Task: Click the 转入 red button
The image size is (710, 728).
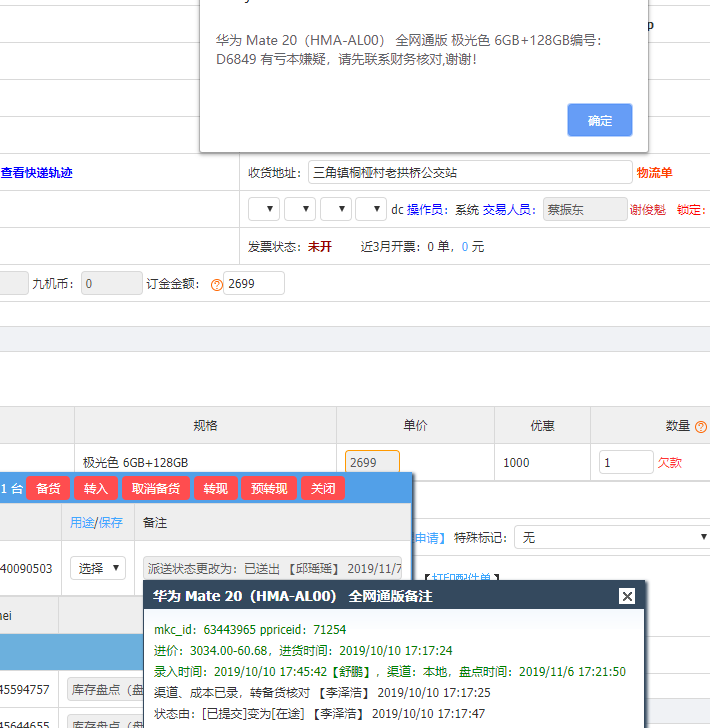Action: pyautogui.click(x=96, y=488)
